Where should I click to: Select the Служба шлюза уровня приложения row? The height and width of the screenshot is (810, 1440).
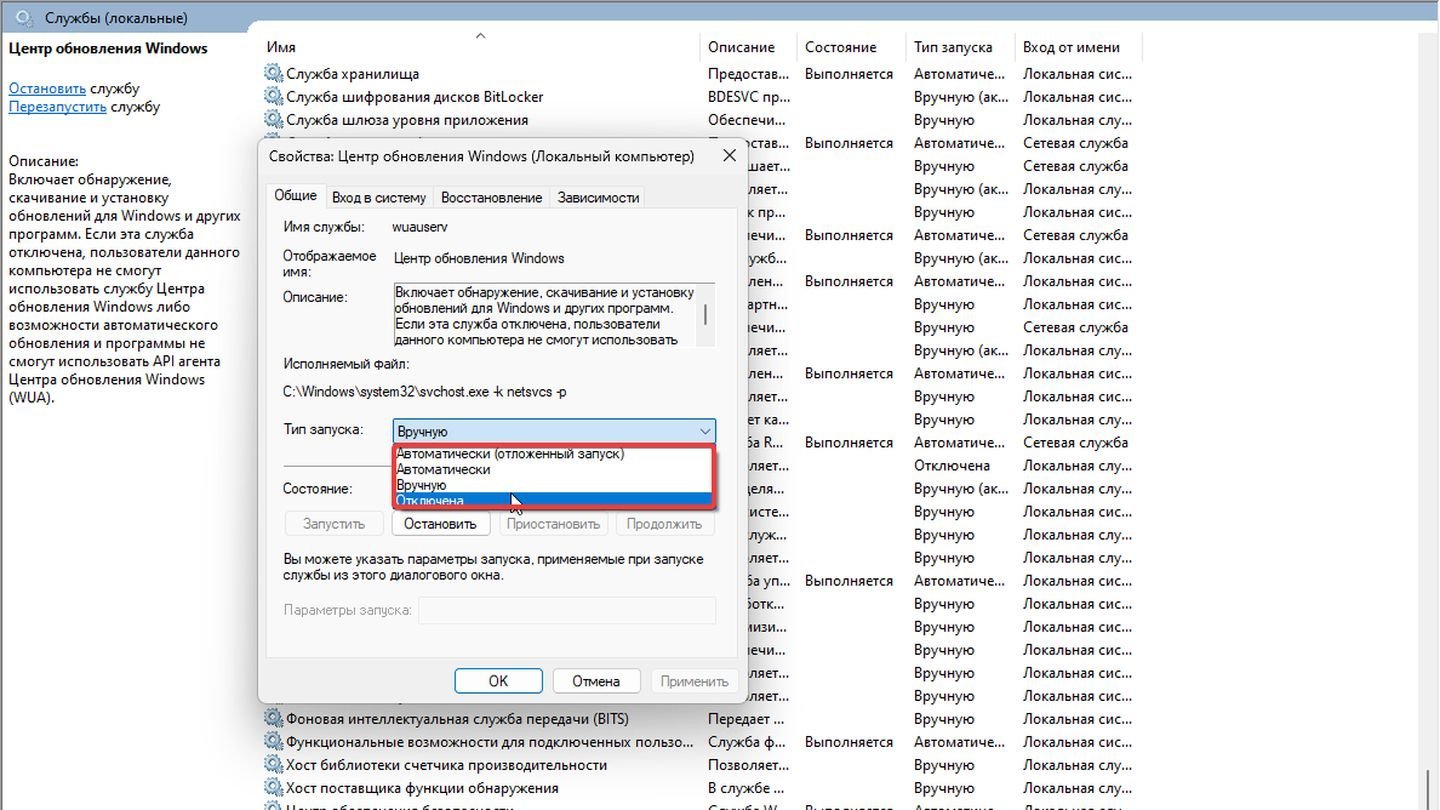point(407,119)
